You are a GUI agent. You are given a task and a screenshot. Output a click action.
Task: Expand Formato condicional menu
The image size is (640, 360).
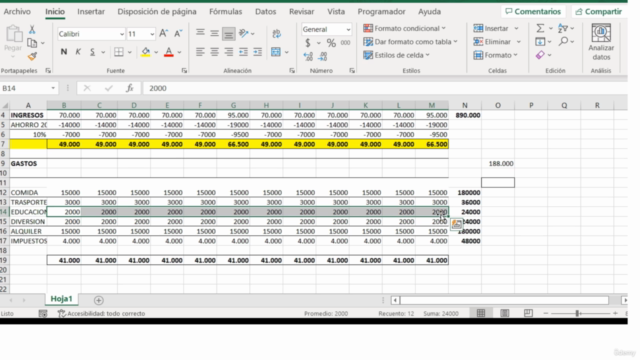(404, 28)
